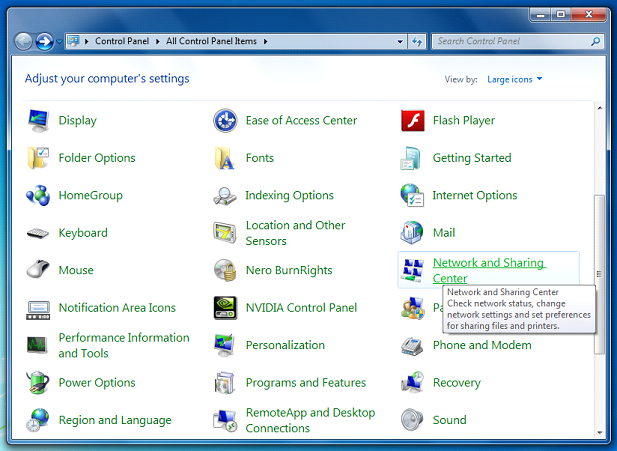Click the Folder Options icon
Viewport: 617px width, 451px height.
coord(38,158)
